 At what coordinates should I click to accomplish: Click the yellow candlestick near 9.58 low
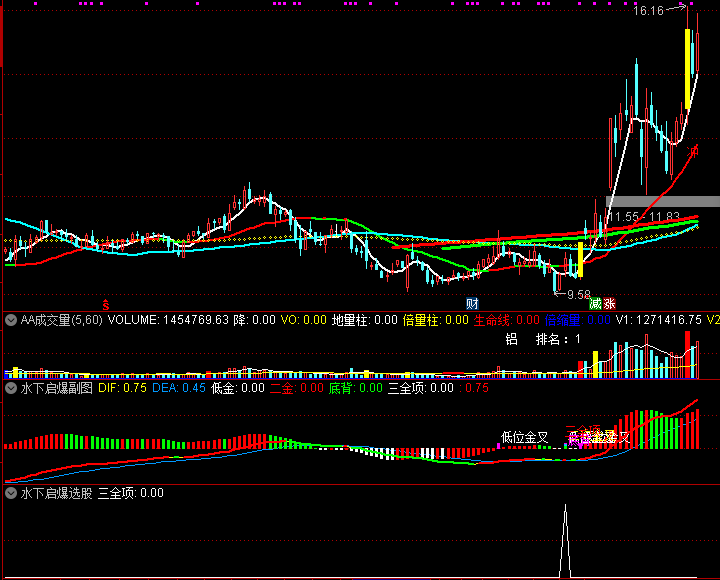[x=580, y=259]
